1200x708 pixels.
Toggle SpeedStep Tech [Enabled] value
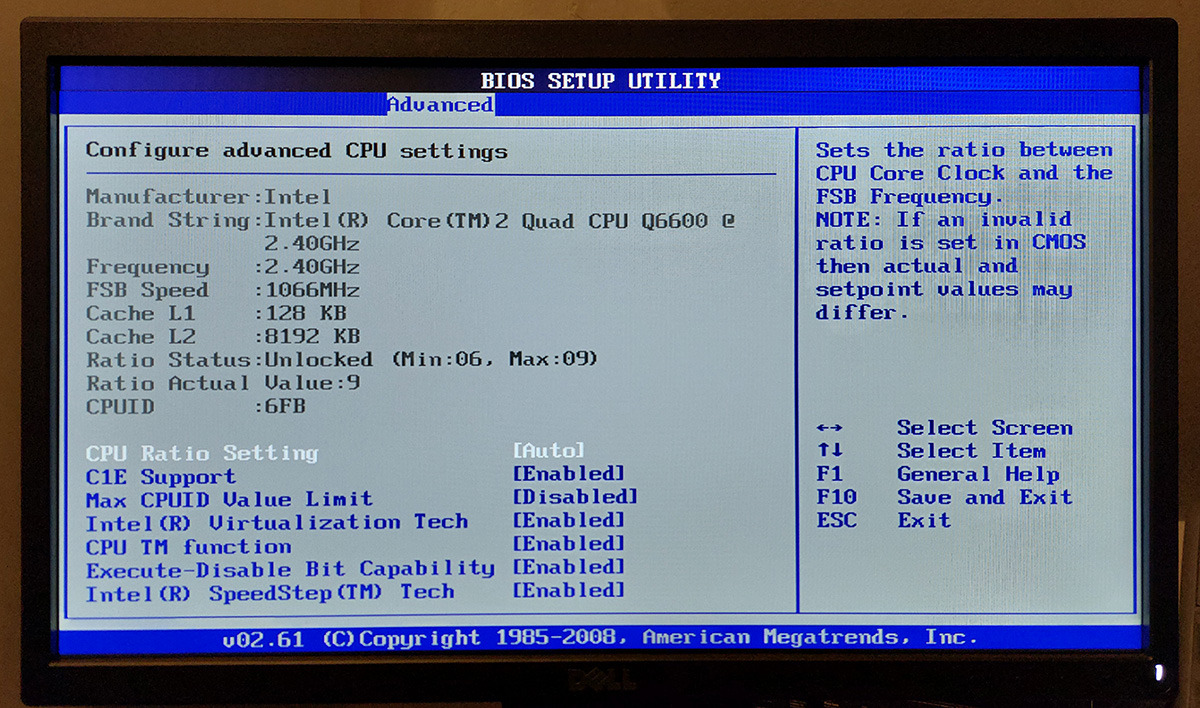click(x=568, y=590)
